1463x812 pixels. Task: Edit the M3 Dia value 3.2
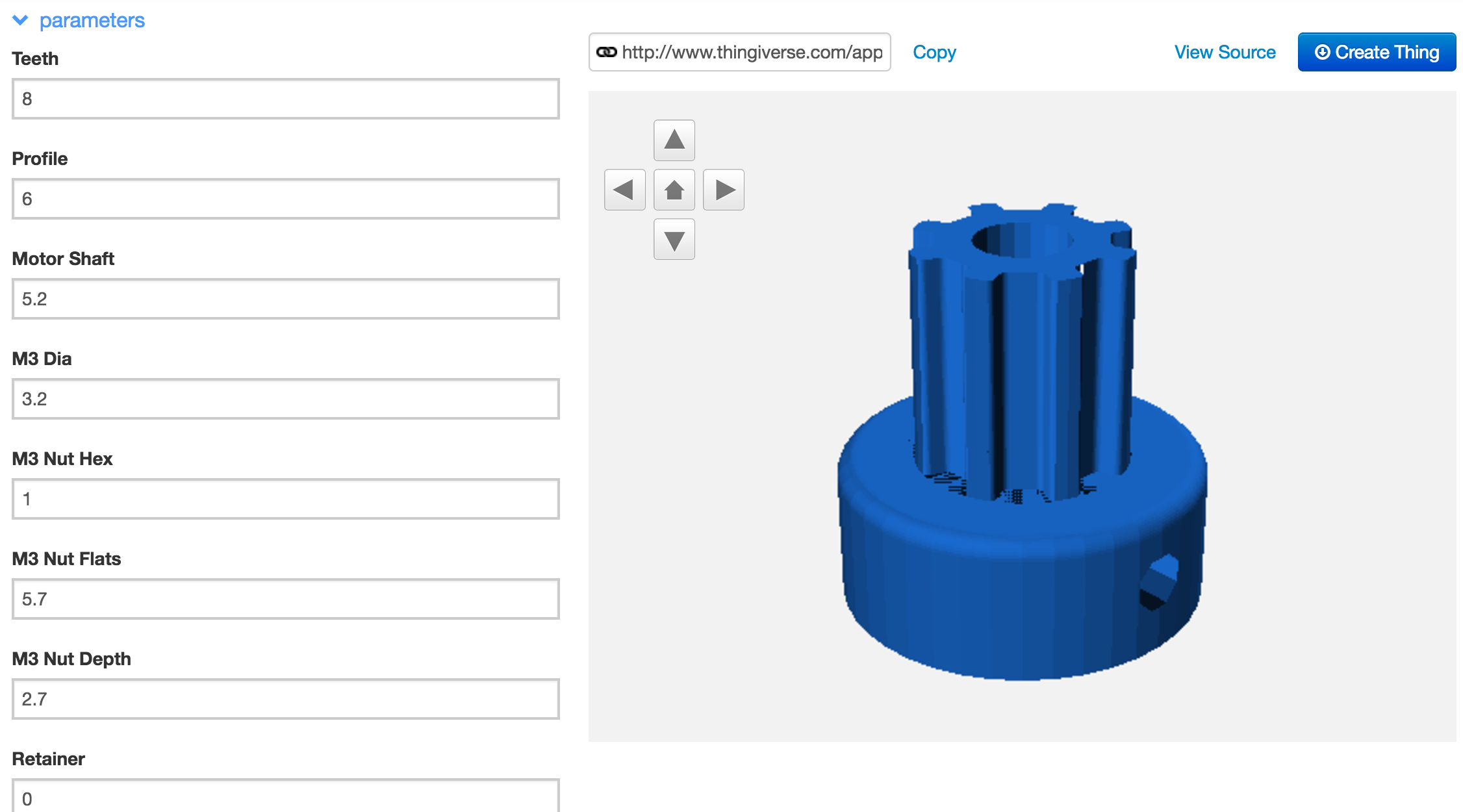(x=285, y=399)
